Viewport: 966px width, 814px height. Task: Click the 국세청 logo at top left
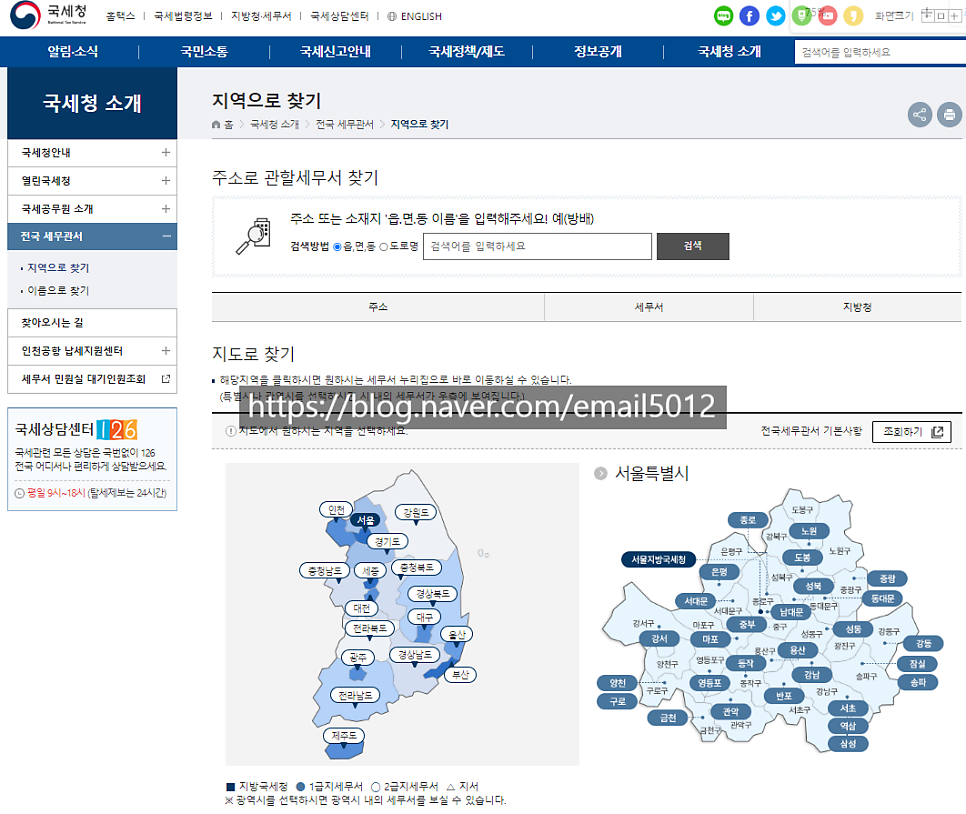(x=50, y=16)
